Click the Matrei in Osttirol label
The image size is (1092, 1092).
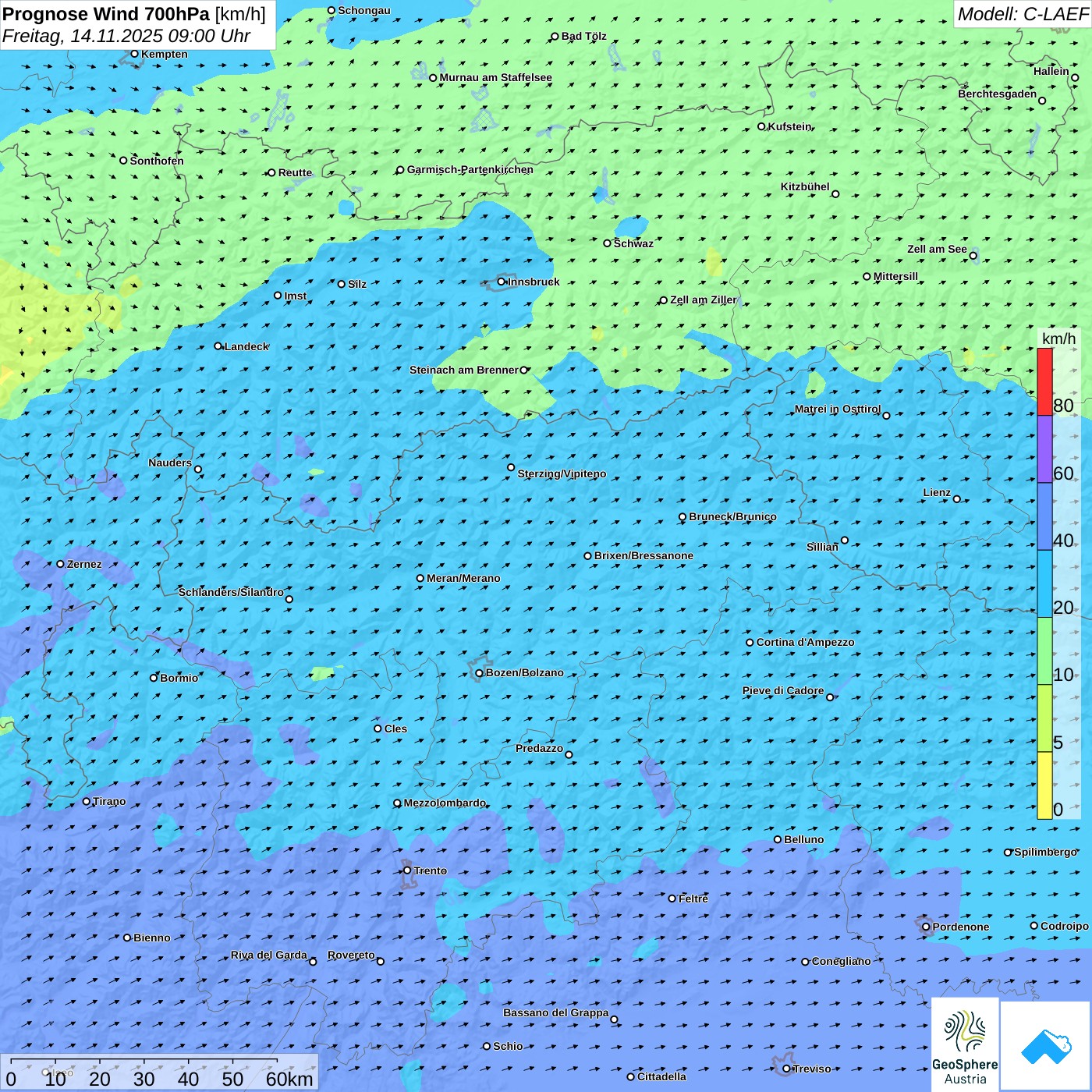point(838,409)
